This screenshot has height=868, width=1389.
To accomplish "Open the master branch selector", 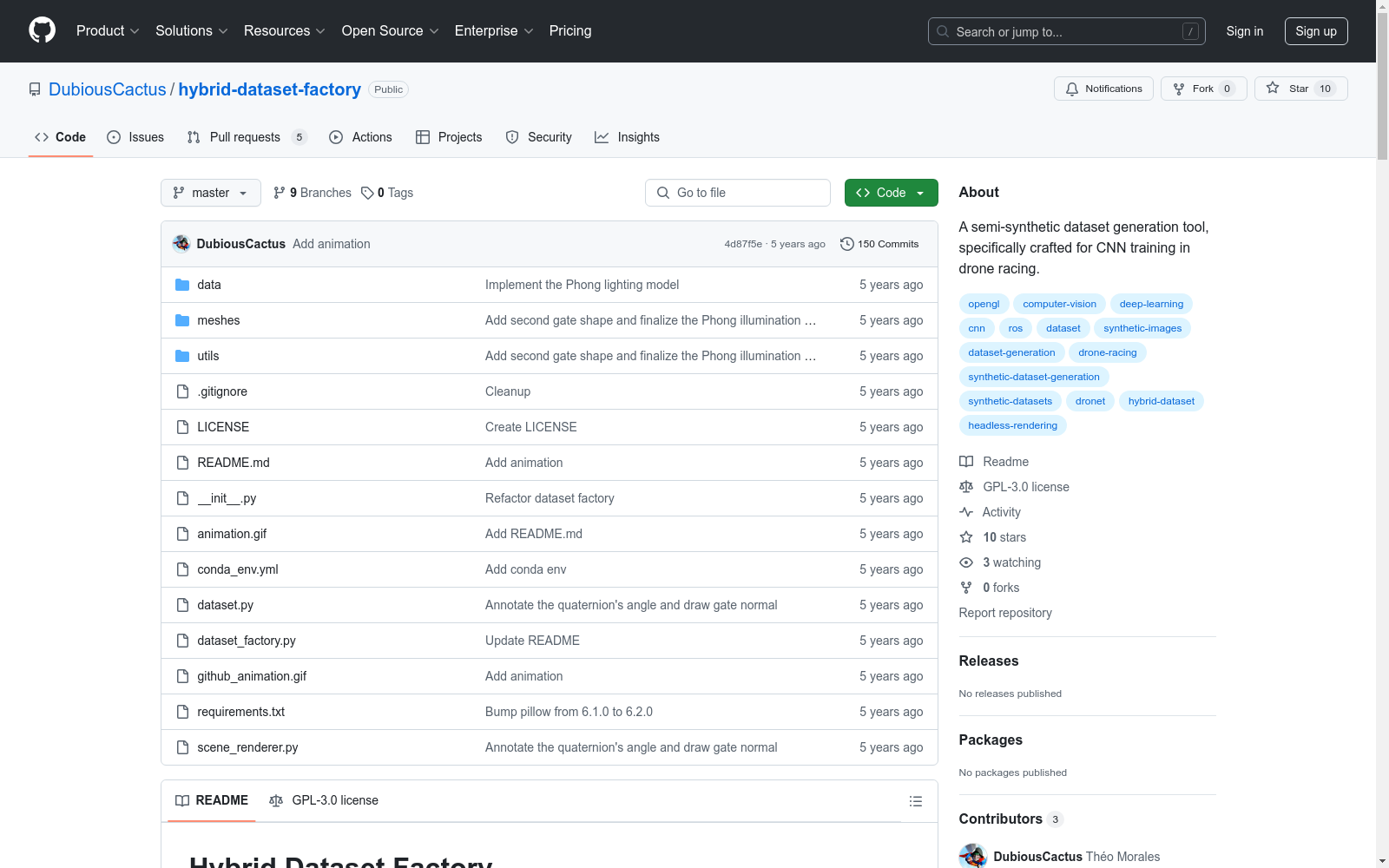I will (211, 193).
